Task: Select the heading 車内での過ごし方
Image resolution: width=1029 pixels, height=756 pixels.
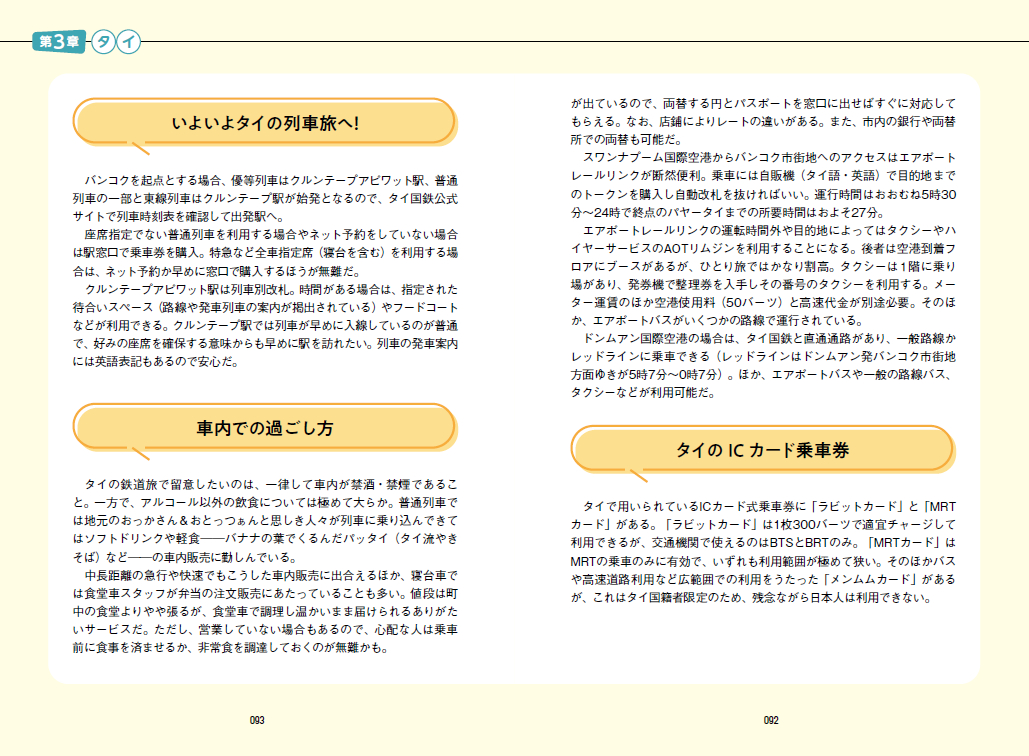Action: click(x=264, y=429)
